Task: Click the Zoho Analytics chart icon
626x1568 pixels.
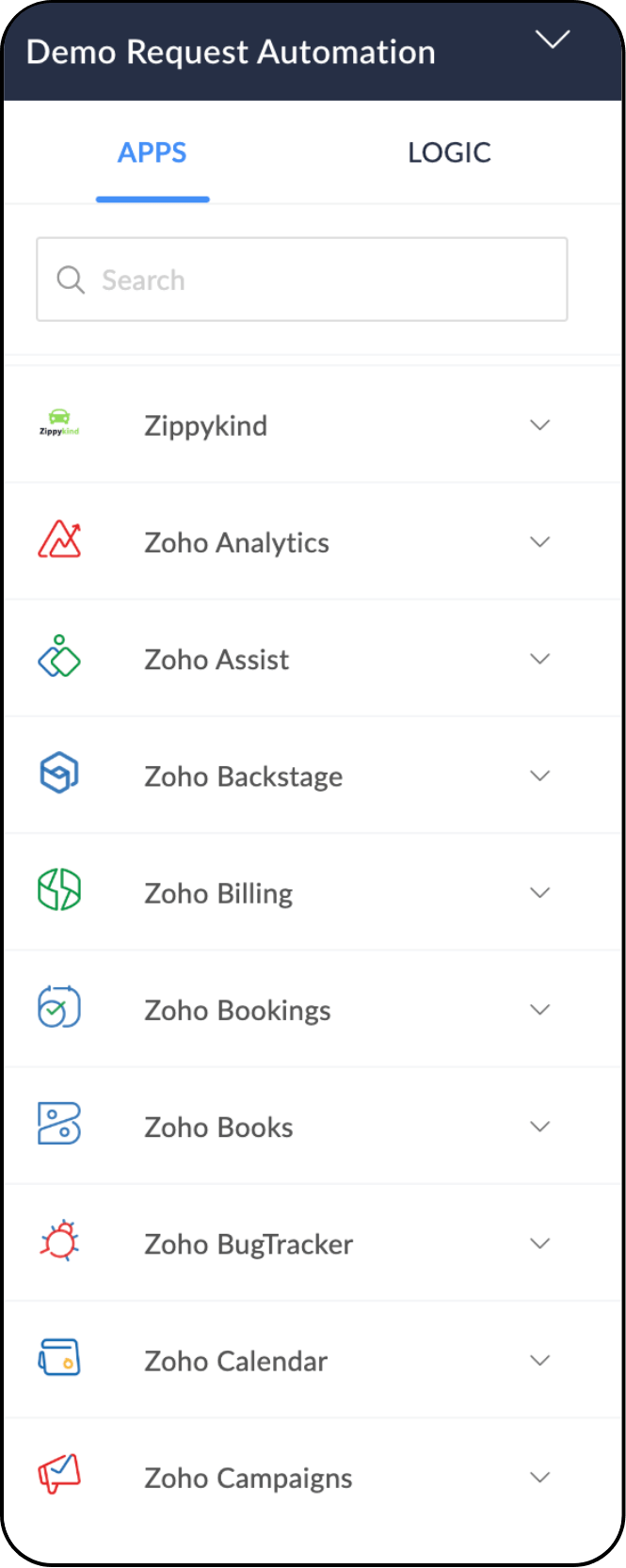Action: (59, 540)
